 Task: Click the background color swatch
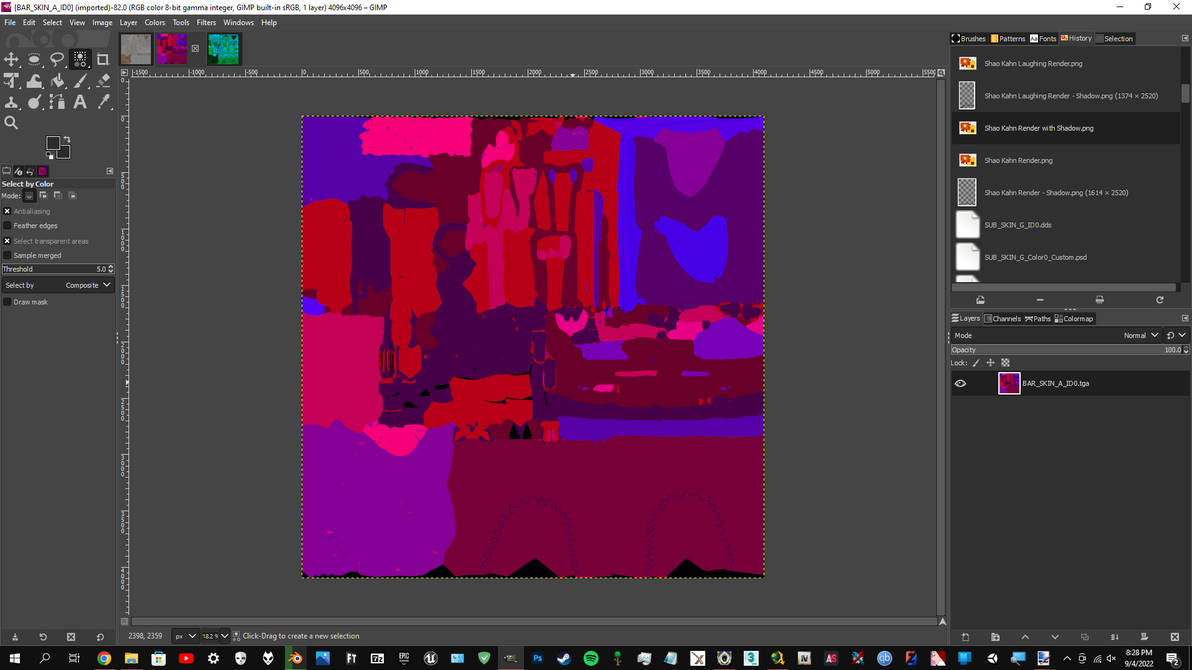[64, 152]
